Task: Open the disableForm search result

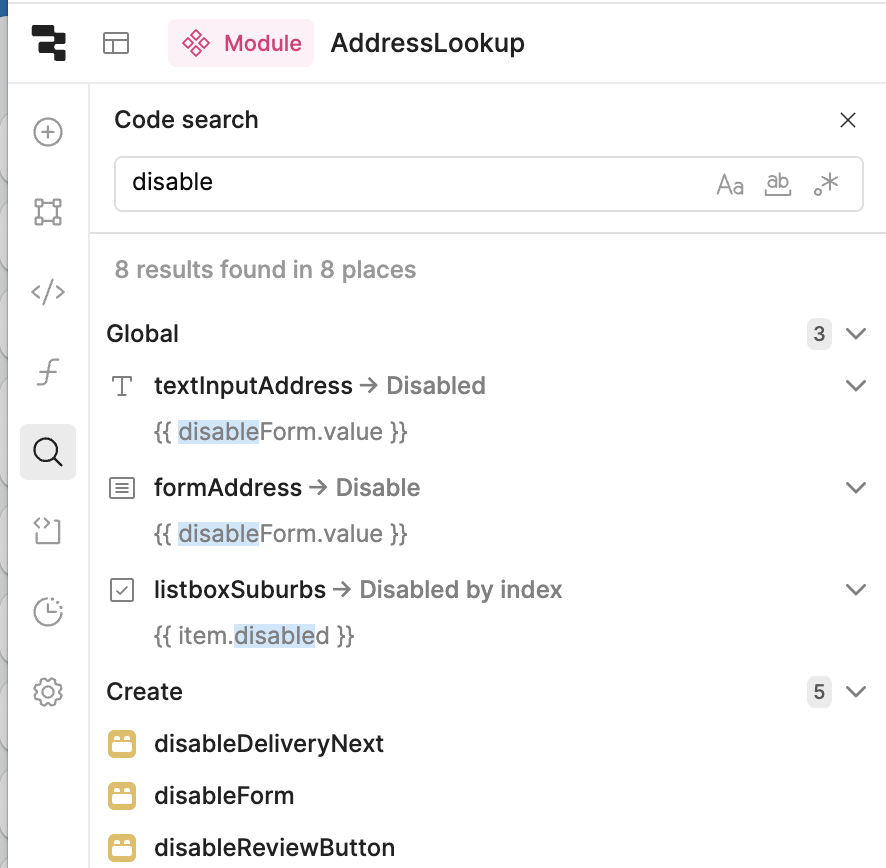Action: click(x=224, y=796)
